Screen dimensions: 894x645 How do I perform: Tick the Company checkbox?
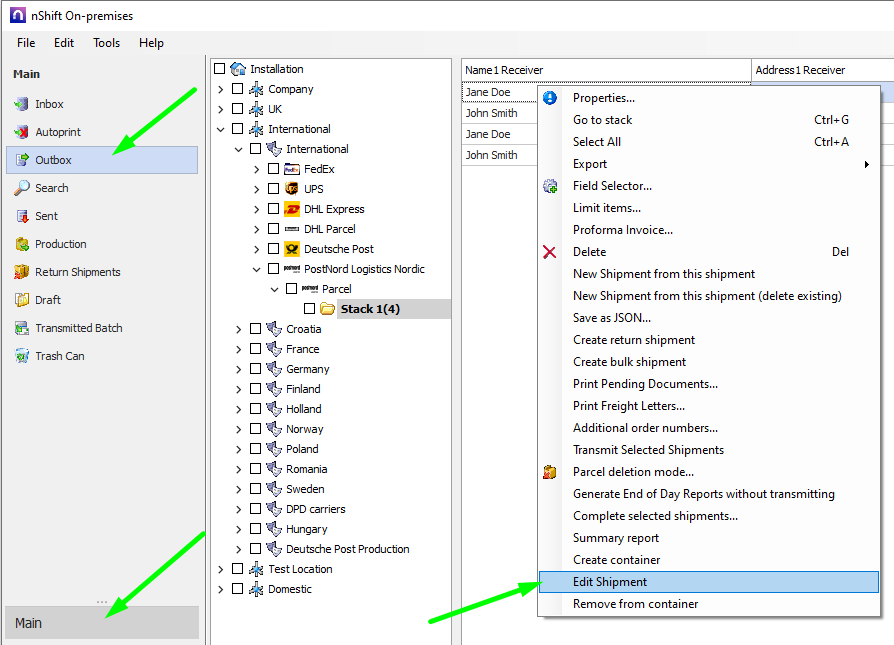(x=238, y=89)
